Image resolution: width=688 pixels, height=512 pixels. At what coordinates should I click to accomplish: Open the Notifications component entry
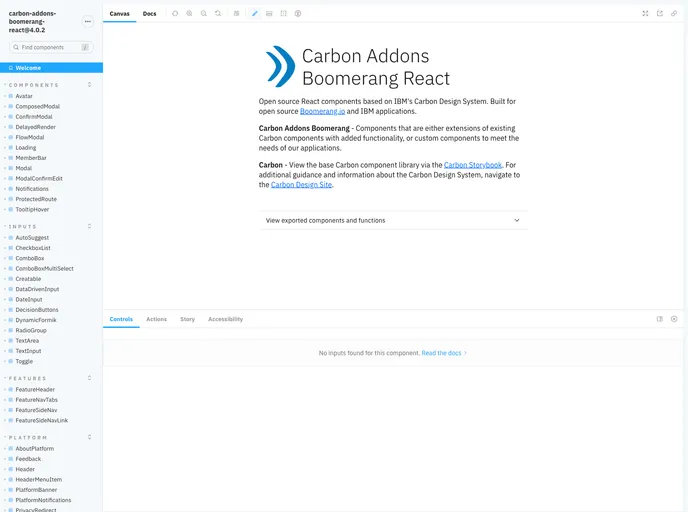[x=32, y=189]
